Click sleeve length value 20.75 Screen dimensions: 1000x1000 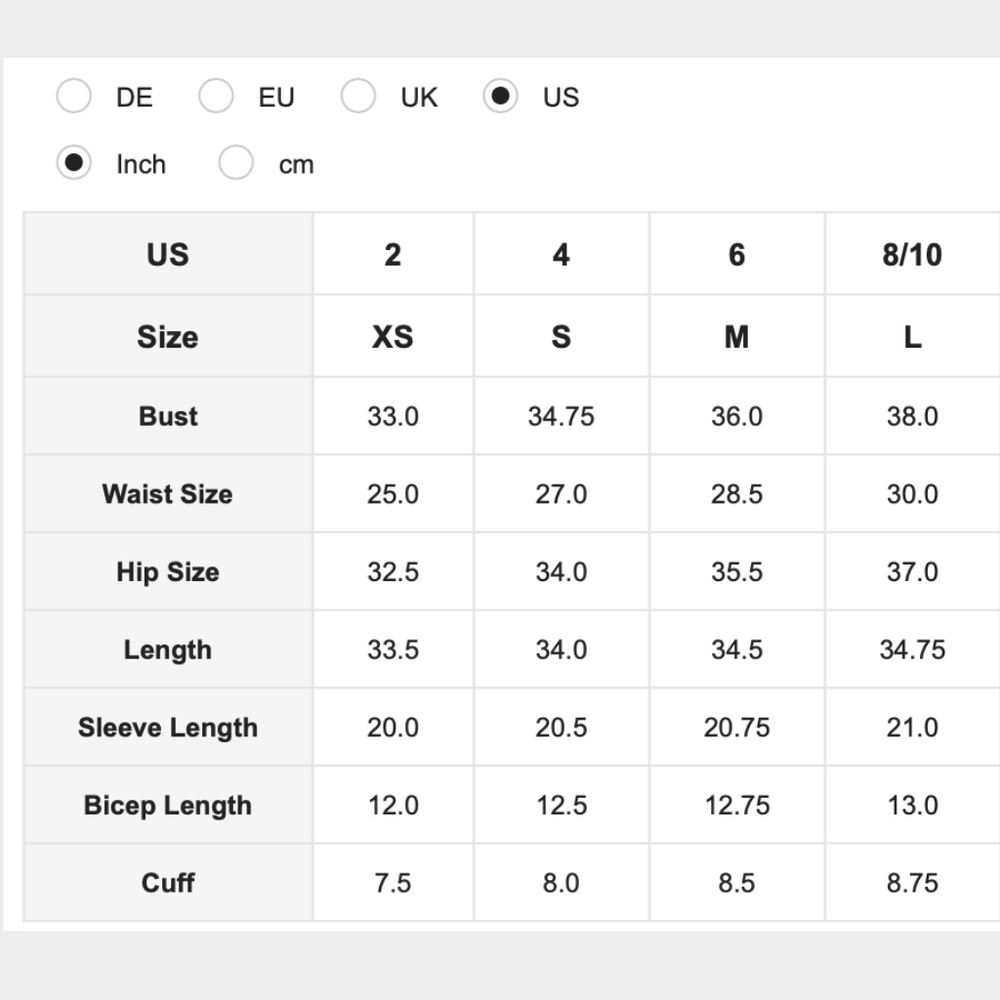737,728
